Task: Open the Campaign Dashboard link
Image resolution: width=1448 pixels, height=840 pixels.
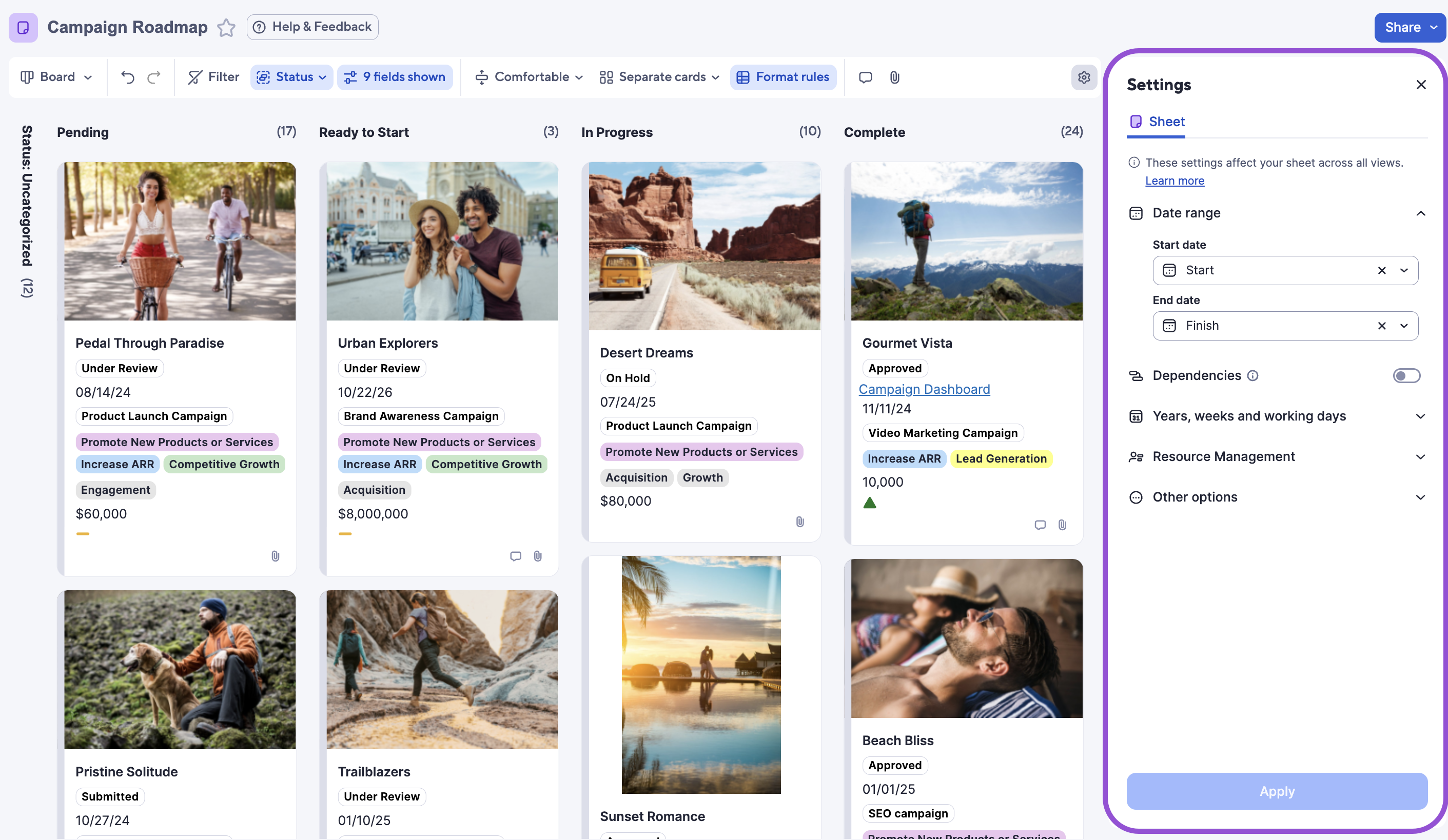Action: click(x=924, y=389)
